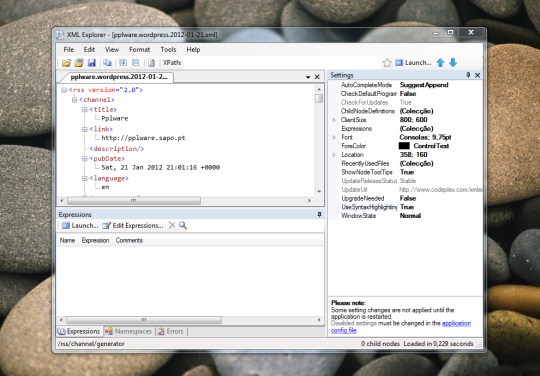Close the pplware.wordpress document tab
This screenshot has height=376, width=540.
[x=317, y=77]
